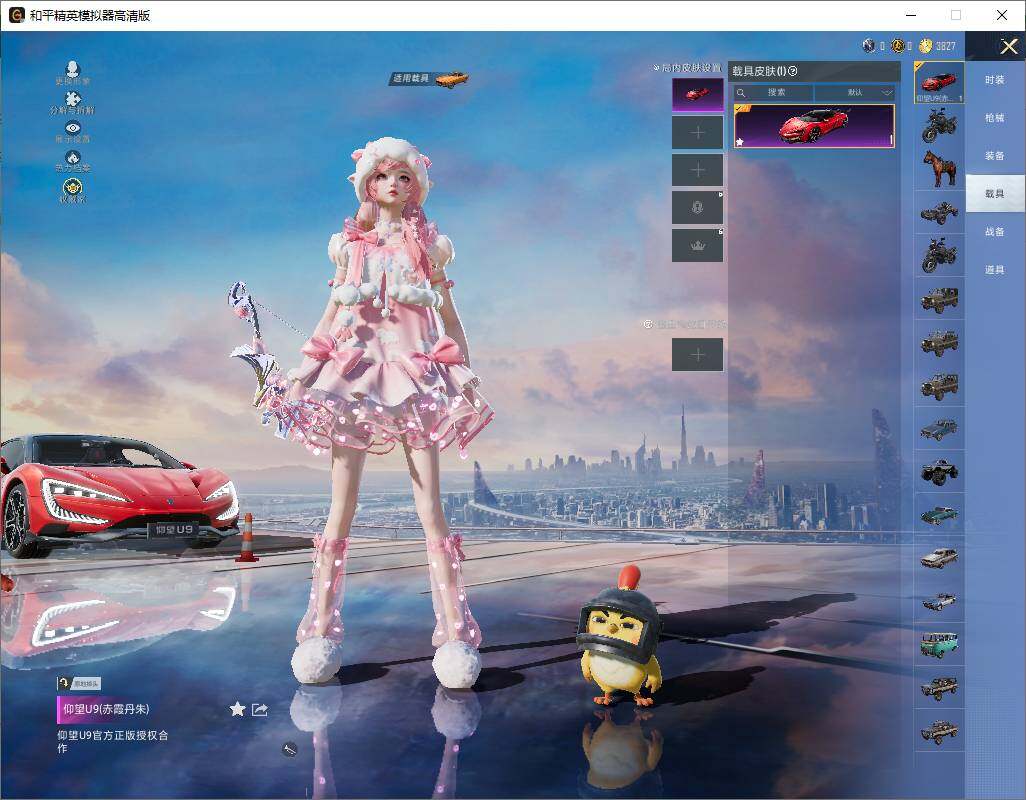Select the red sports car skin card
The height and width of the screenshot is (800, 1026).
[814, 126]
